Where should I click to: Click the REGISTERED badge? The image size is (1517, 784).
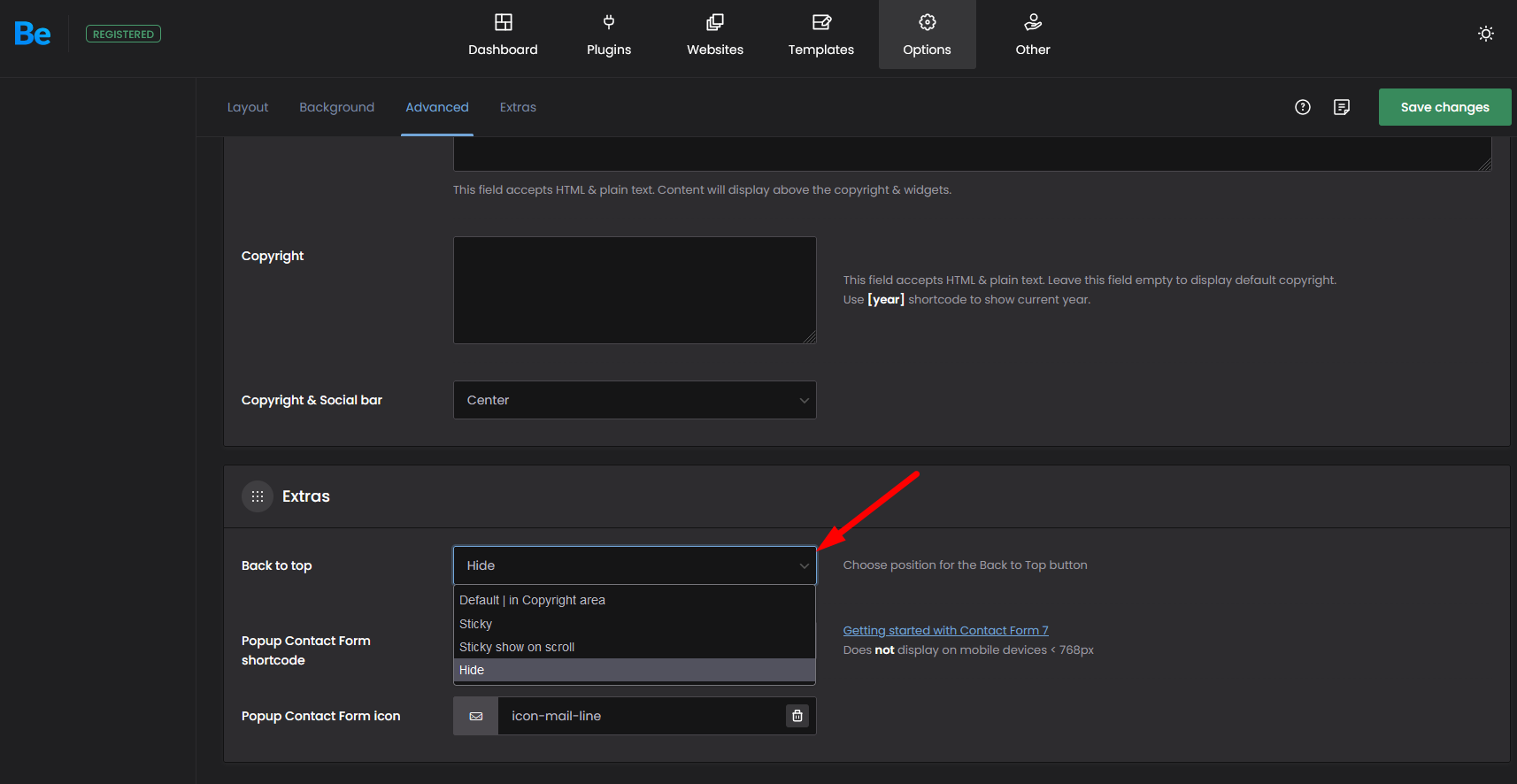tap(123, 35)
